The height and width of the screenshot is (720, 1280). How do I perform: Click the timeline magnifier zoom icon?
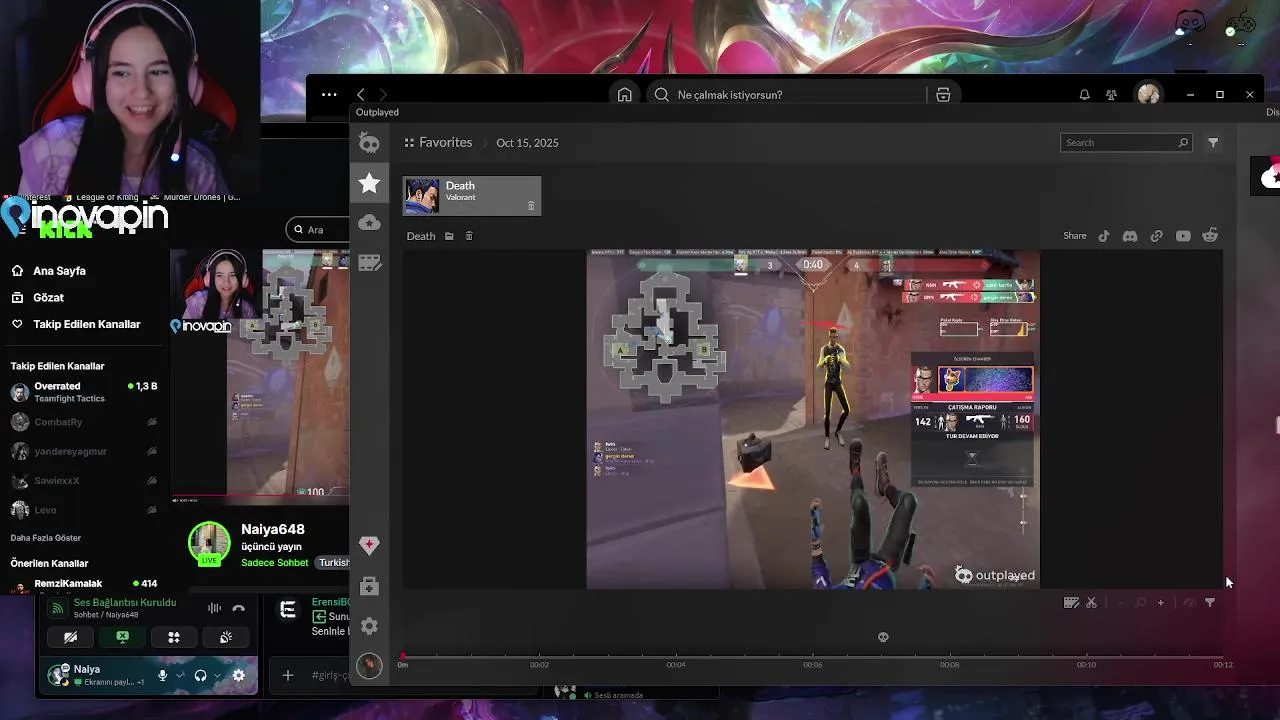pos(1140,603)
